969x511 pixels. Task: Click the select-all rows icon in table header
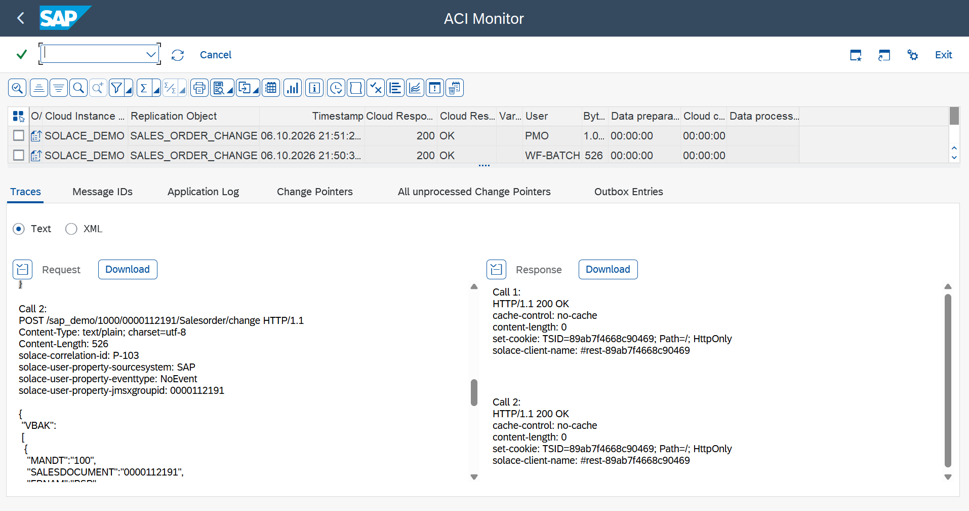point(18,116)
